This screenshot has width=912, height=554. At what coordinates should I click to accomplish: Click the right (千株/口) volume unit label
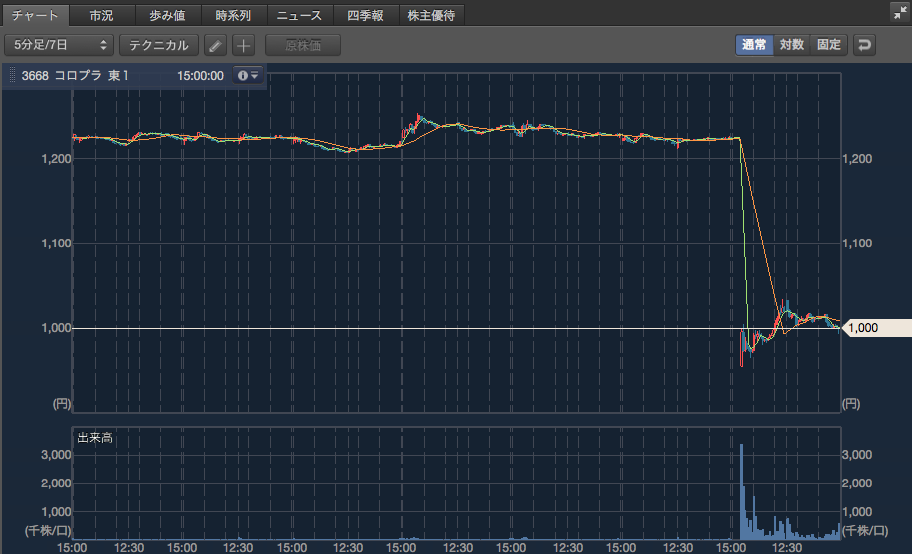[x=865, y=530]
